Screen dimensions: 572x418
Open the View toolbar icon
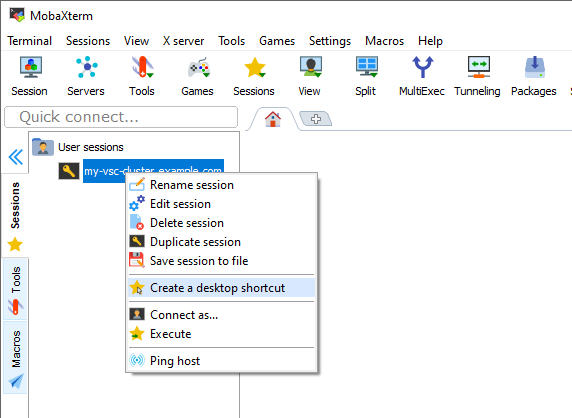point(310,67)
